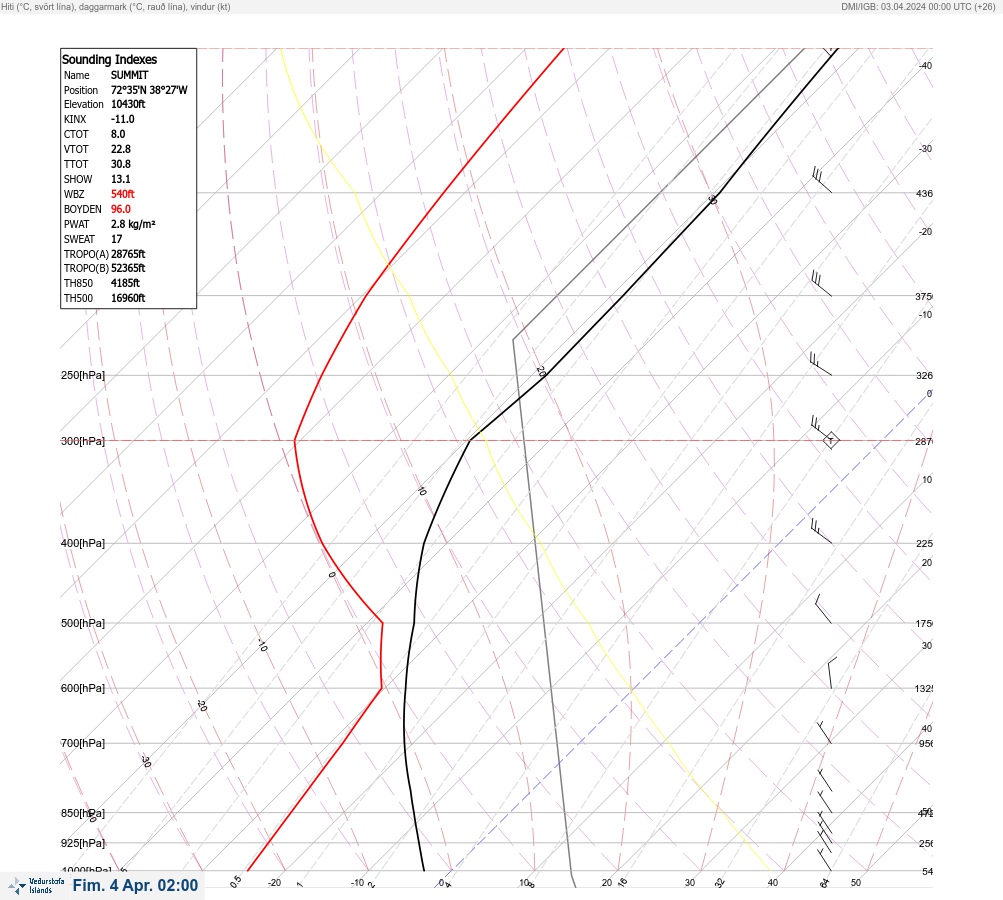
Task: Click the VTOT value '22.8'
Action: pos(121,149)
